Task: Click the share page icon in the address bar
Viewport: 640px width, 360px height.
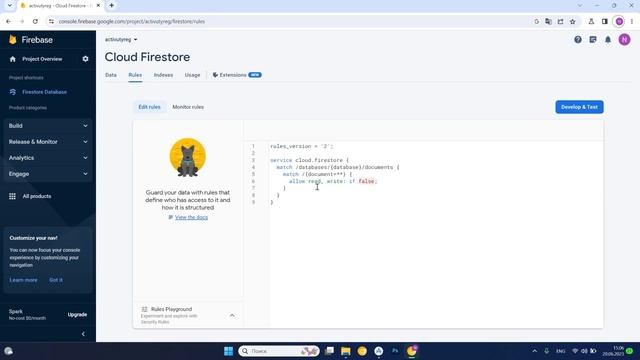Action: pos(560,22)
